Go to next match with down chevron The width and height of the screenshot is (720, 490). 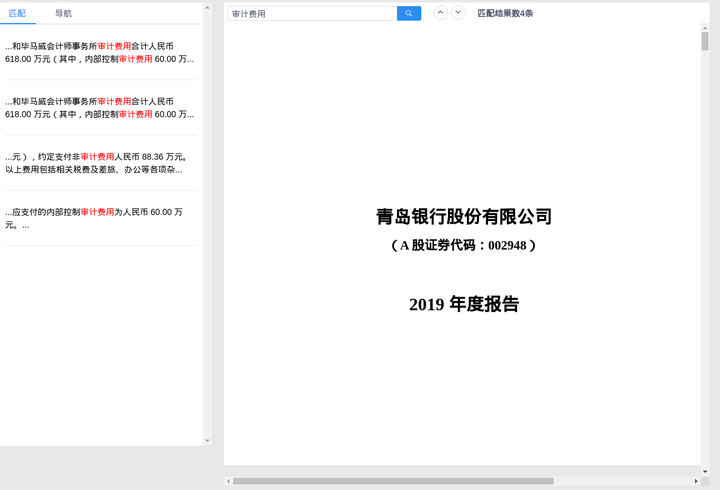tap(458, 13)
